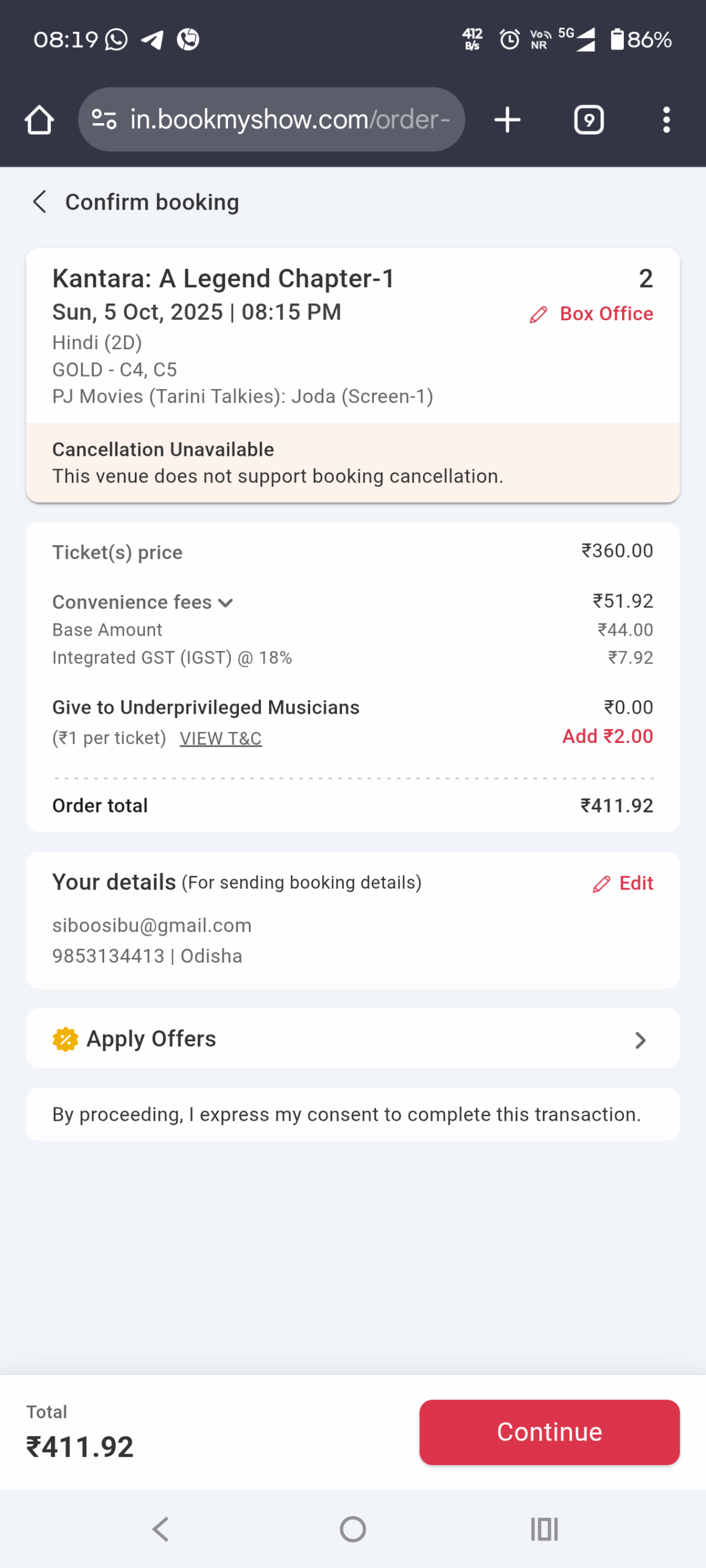
Task: Tap the pencil icon next to Box Office
Action: (538, 314)
